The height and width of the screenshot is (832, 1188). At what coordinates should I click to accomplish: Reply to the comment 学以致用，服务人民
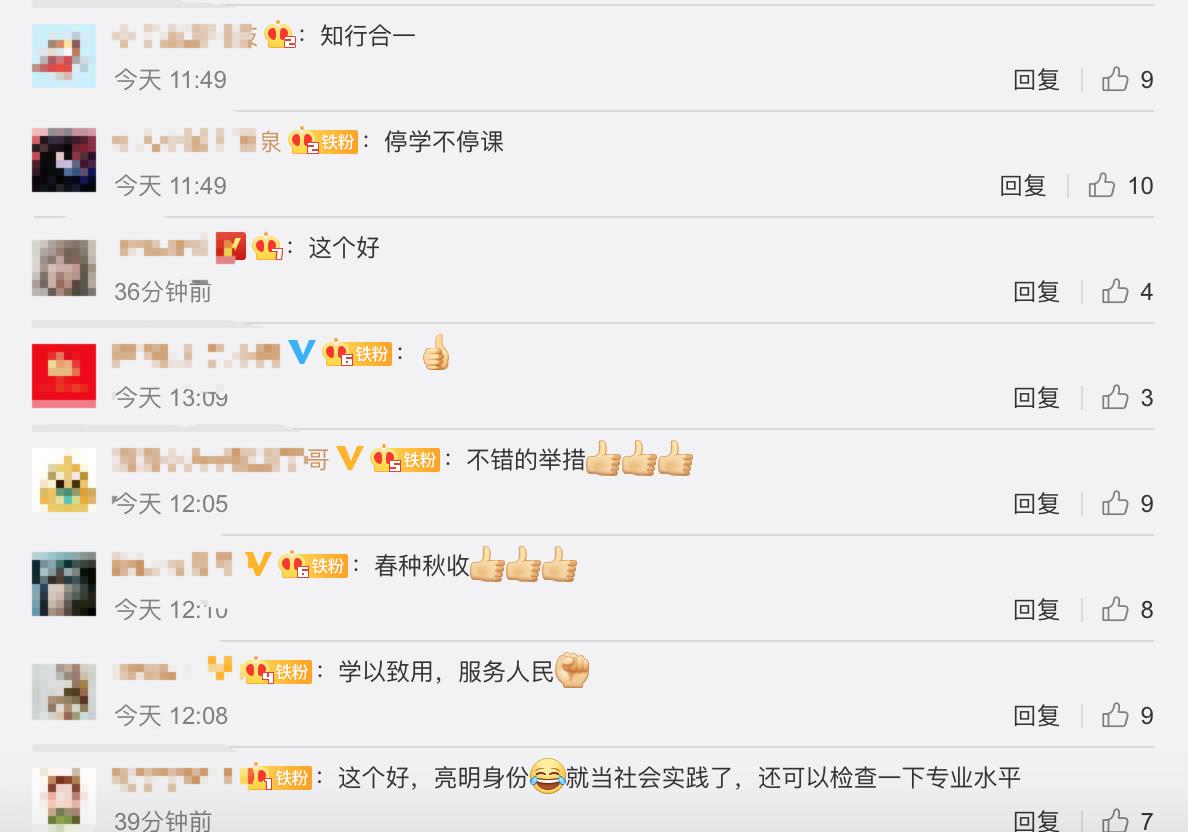[x=1036, y=716]
